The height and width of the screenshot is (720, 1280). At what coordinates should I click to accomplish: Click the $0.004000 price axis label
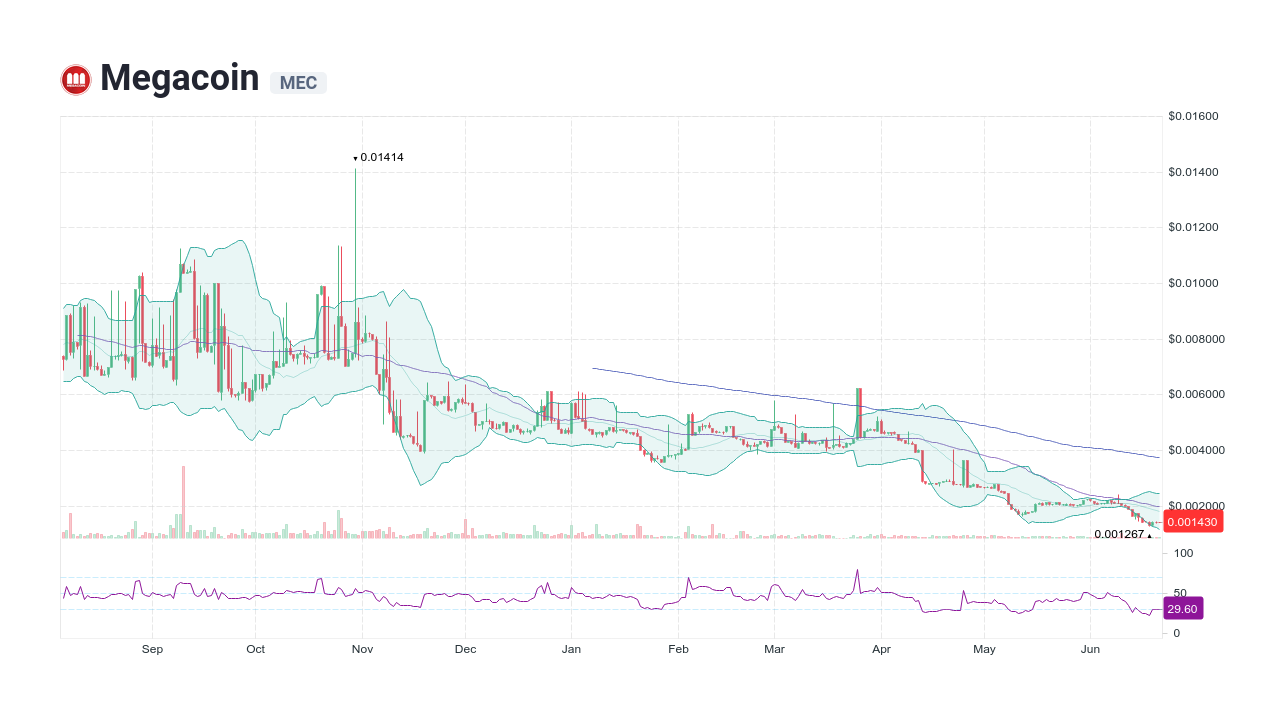click(1197, 450)
